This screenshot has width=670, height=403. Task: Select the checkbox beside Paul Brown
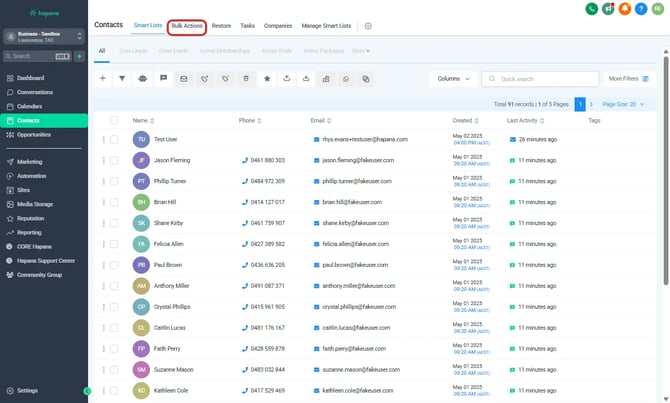114,265
